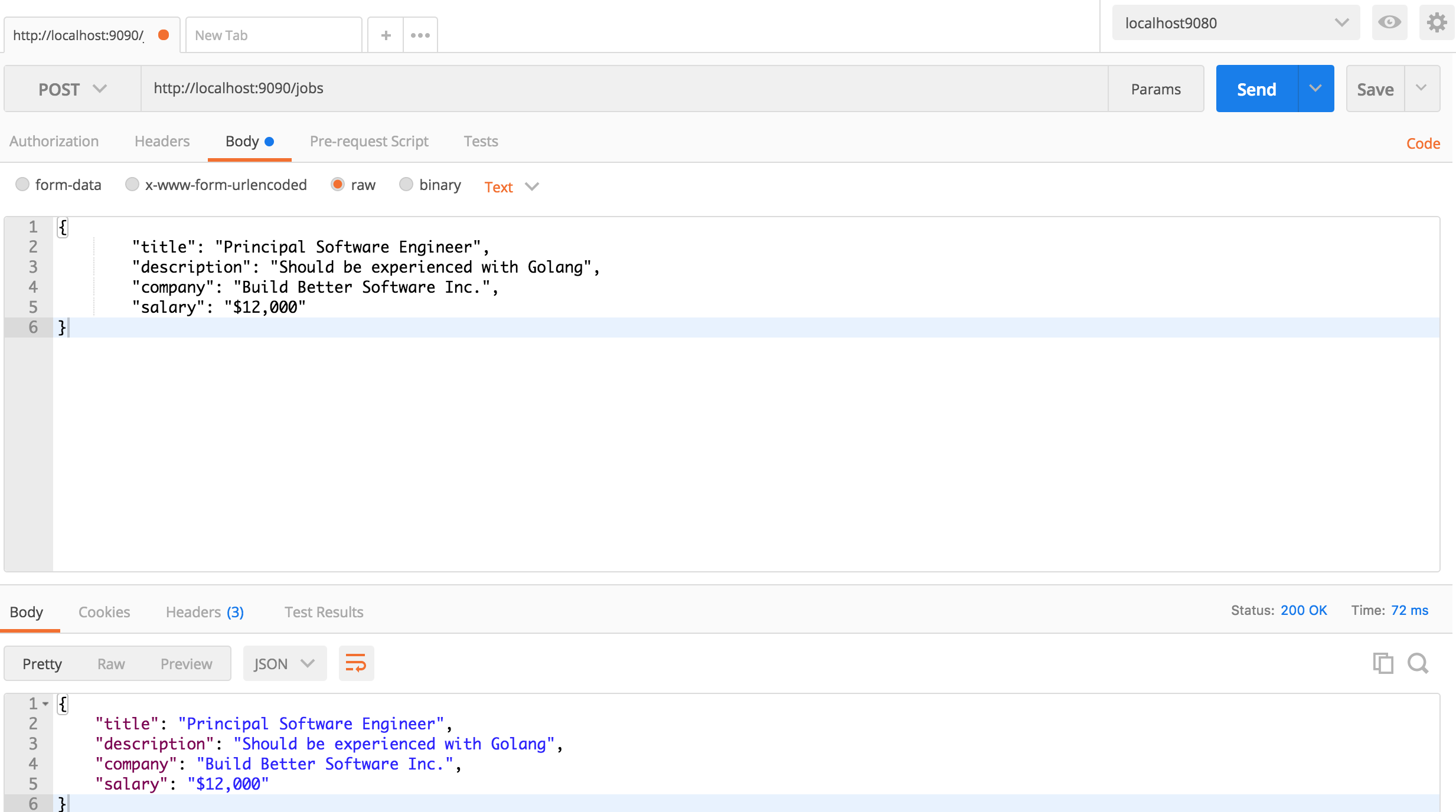This screenshot has height=812, width=1456.
Task: Click the Send button to submit request
Action: tap(1256, 89)
